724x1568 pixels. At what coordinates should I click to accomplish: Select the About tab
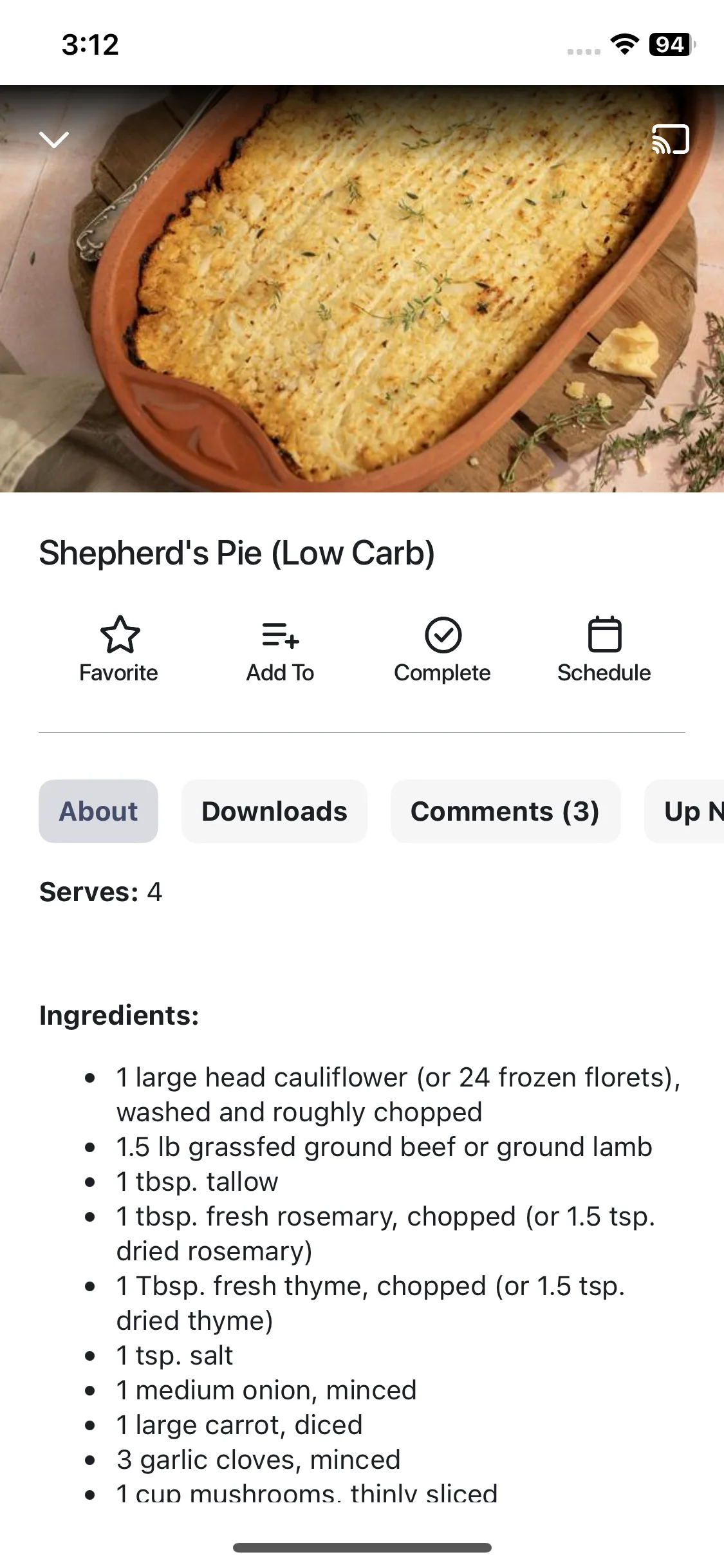click(x=98, y=811)
